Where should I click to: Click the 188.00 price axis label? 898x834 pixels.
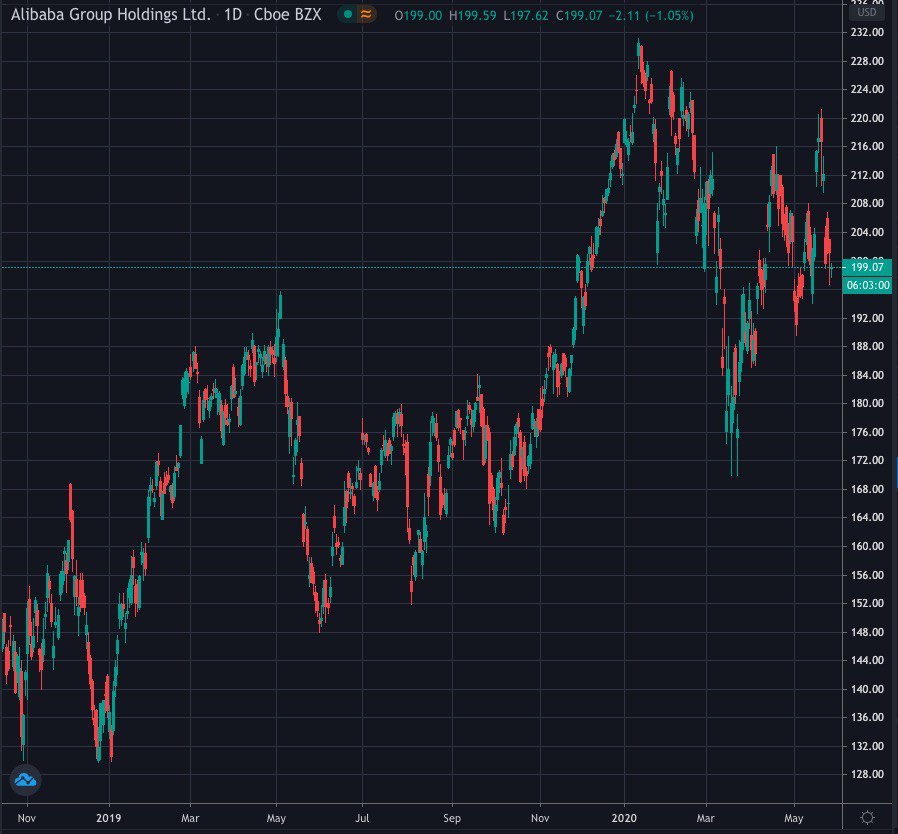(x=867, y=346)
